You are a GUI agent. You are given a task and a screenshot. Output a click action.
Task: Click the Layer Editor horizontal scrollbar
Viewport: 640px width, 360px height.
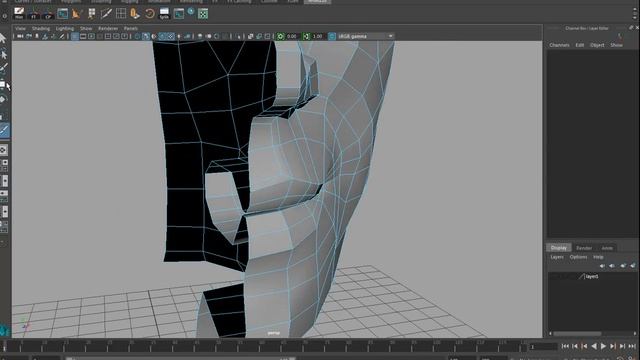pos(577,333)
